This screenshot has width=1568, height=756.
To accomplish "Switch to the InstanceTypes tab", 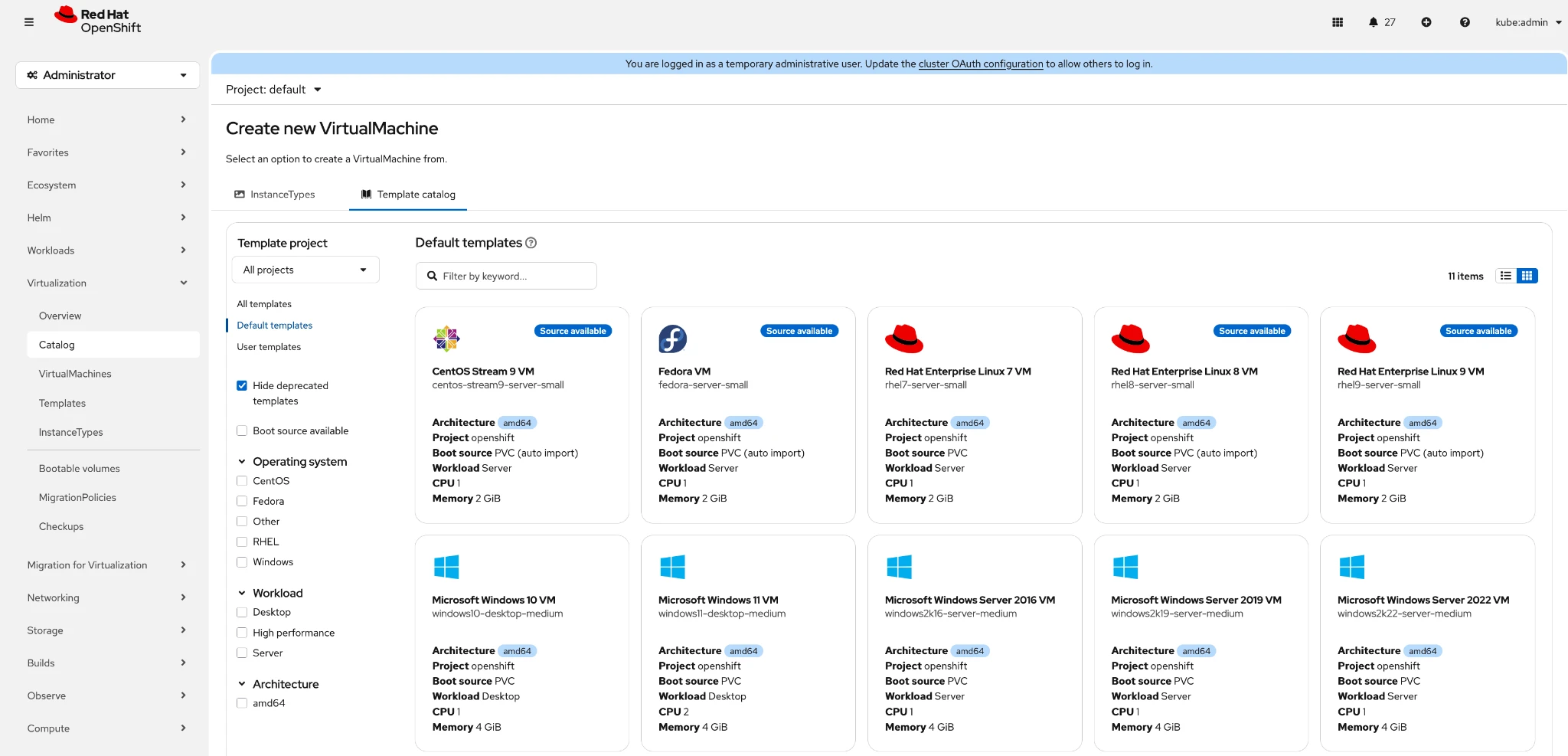I will coord(275,195).
